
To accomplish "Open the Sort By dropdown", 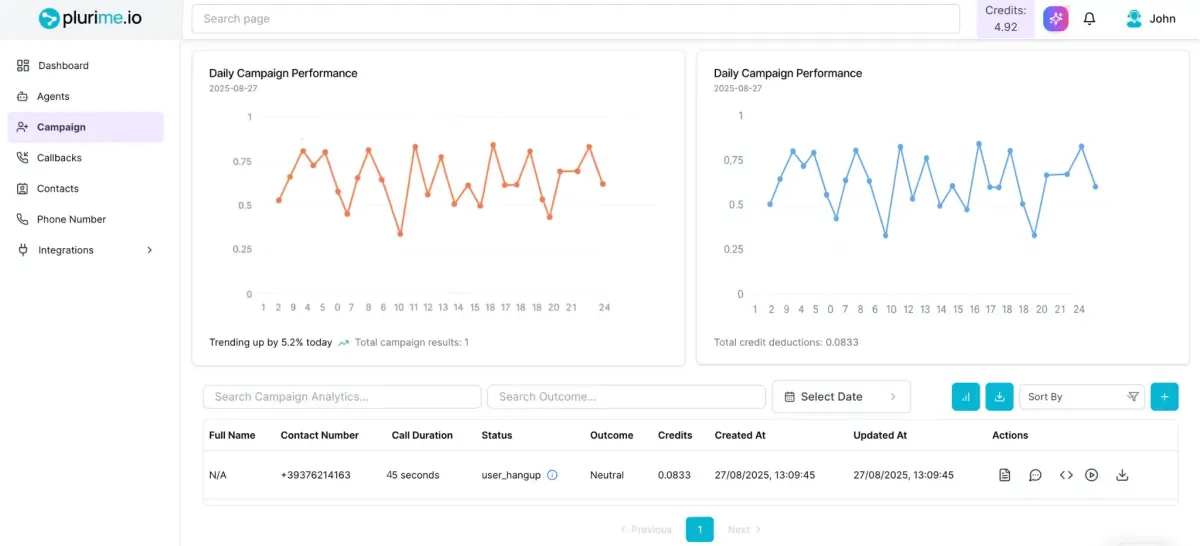I will tap(1082, 397).
